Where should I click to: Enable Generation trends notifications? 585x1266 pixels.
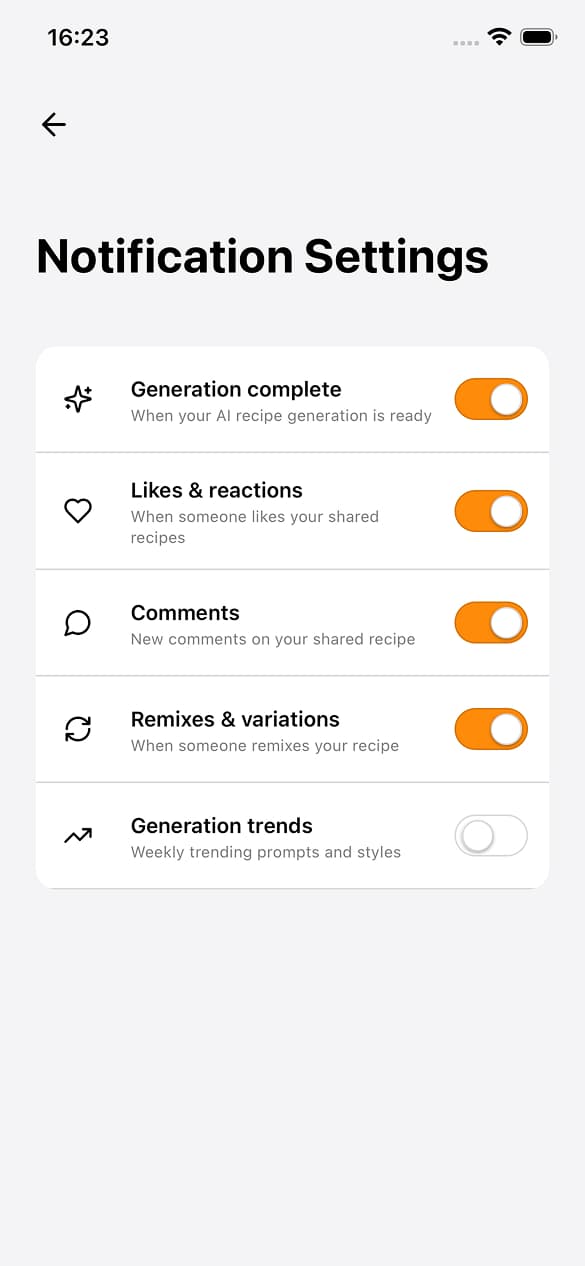pos(490,835)
